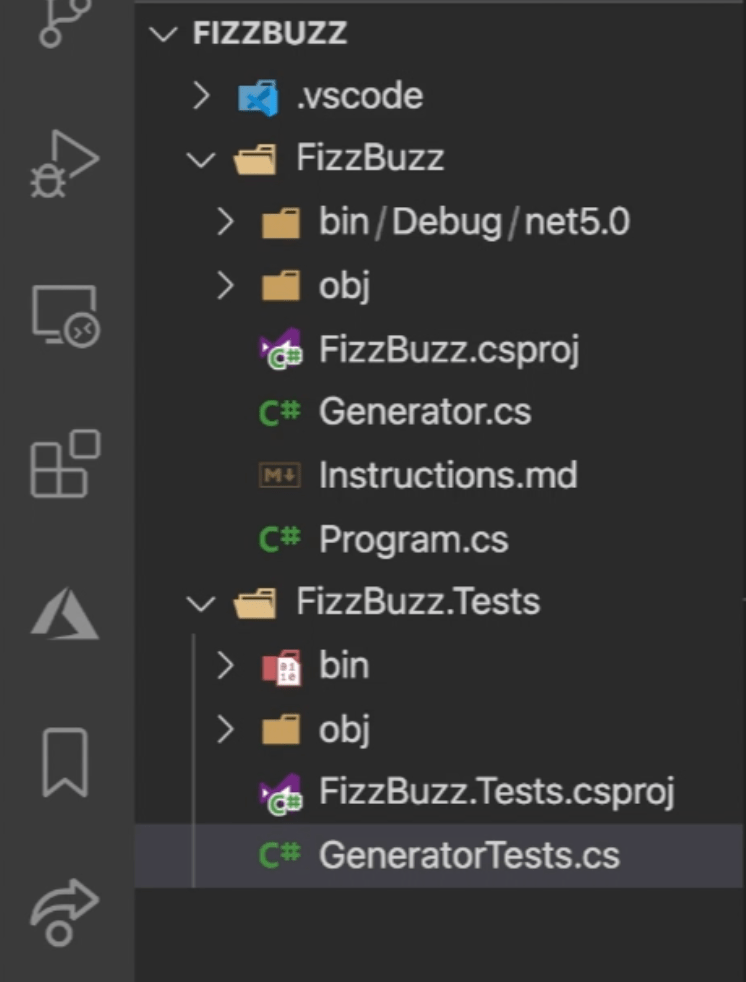Click the Markdown icon beside Instructions.md
Screen dimensions: 746x982
(282, 475)
